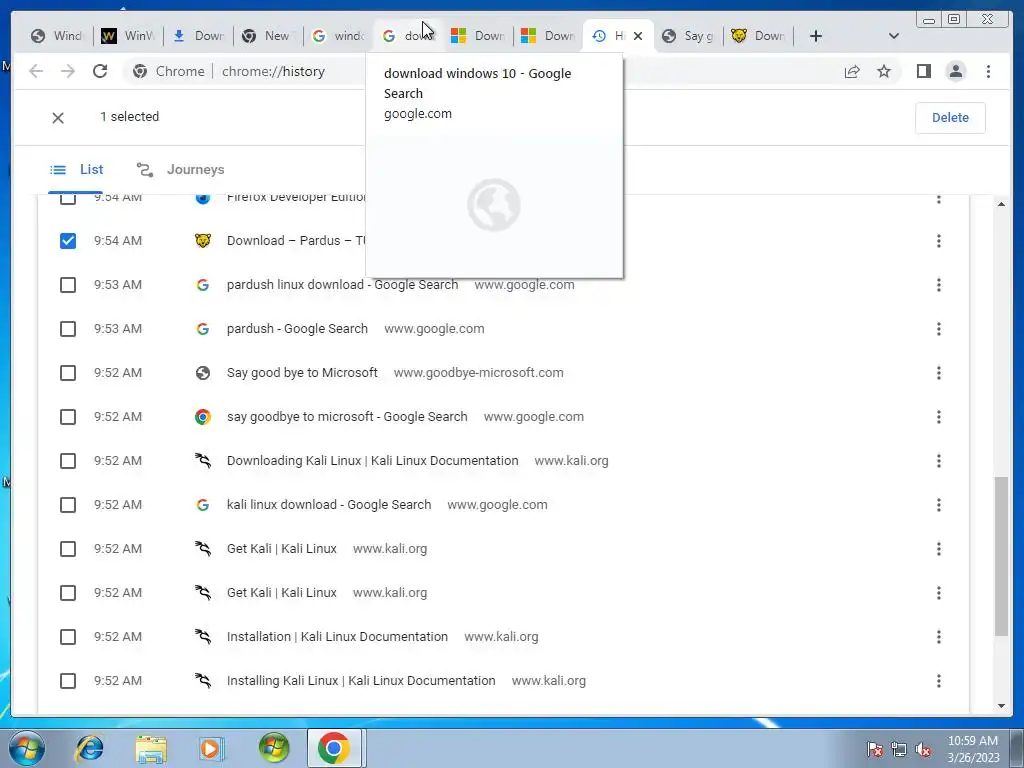Open more actions for Installation Kali Linux Documentation
This screenshot has height=768, width=1024.
938,637
